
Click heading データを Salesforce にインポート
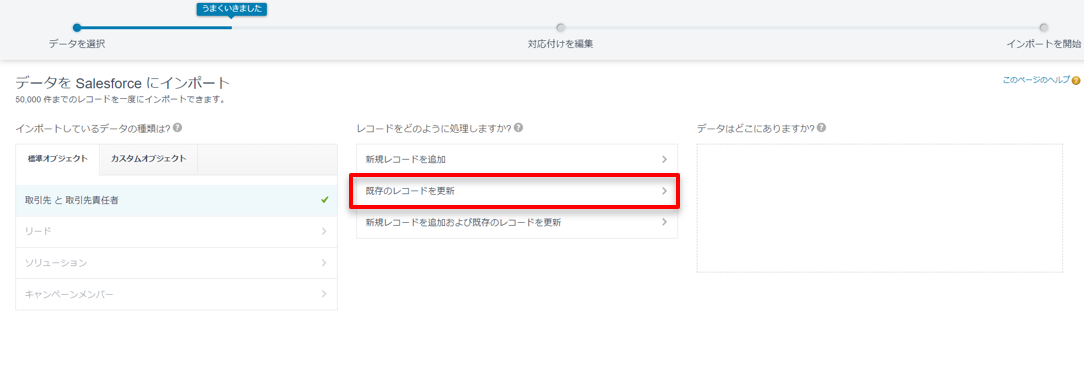click(122, 83)
